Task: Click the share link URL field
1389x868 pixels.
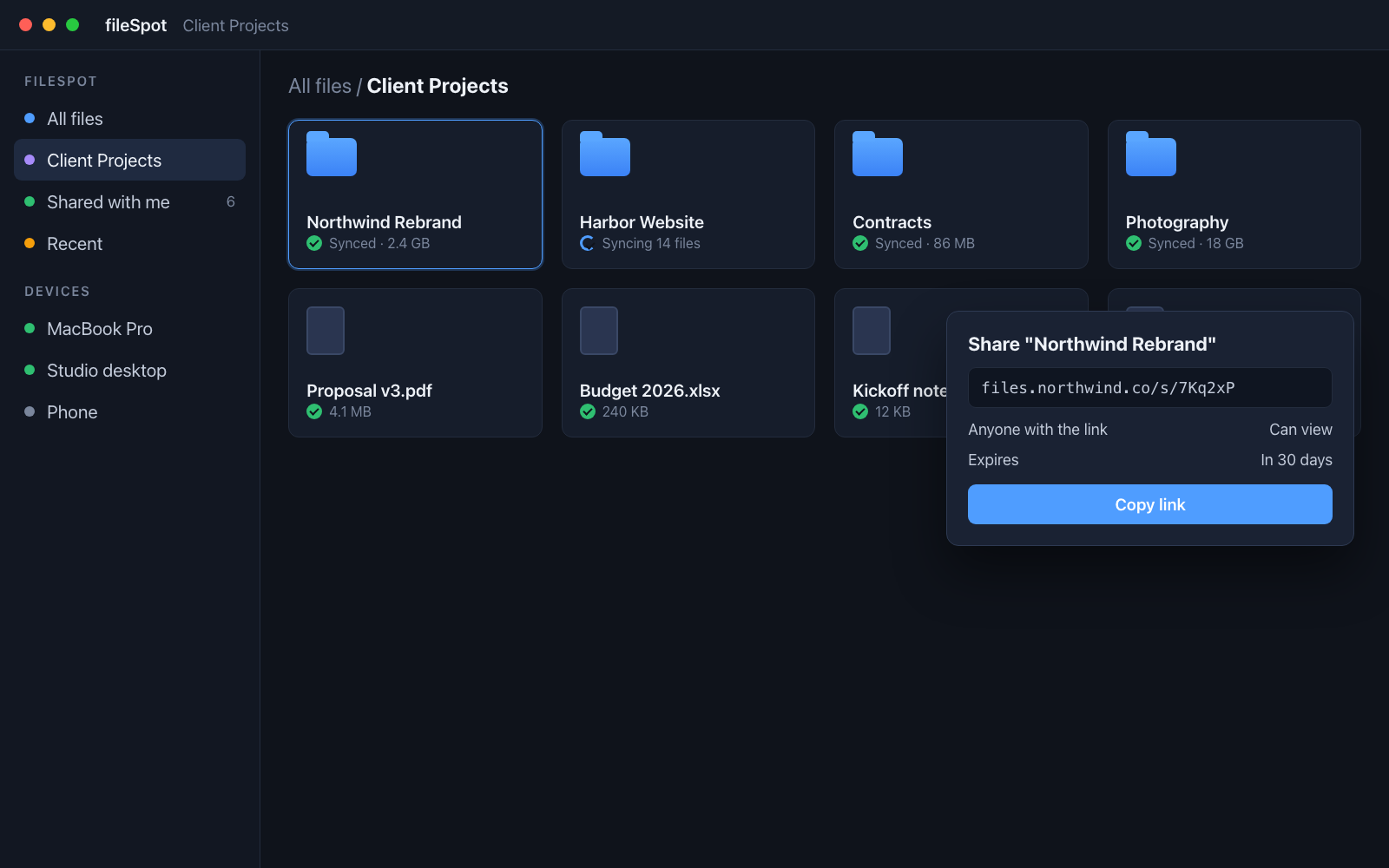Action: click(x=1149, y=387)
